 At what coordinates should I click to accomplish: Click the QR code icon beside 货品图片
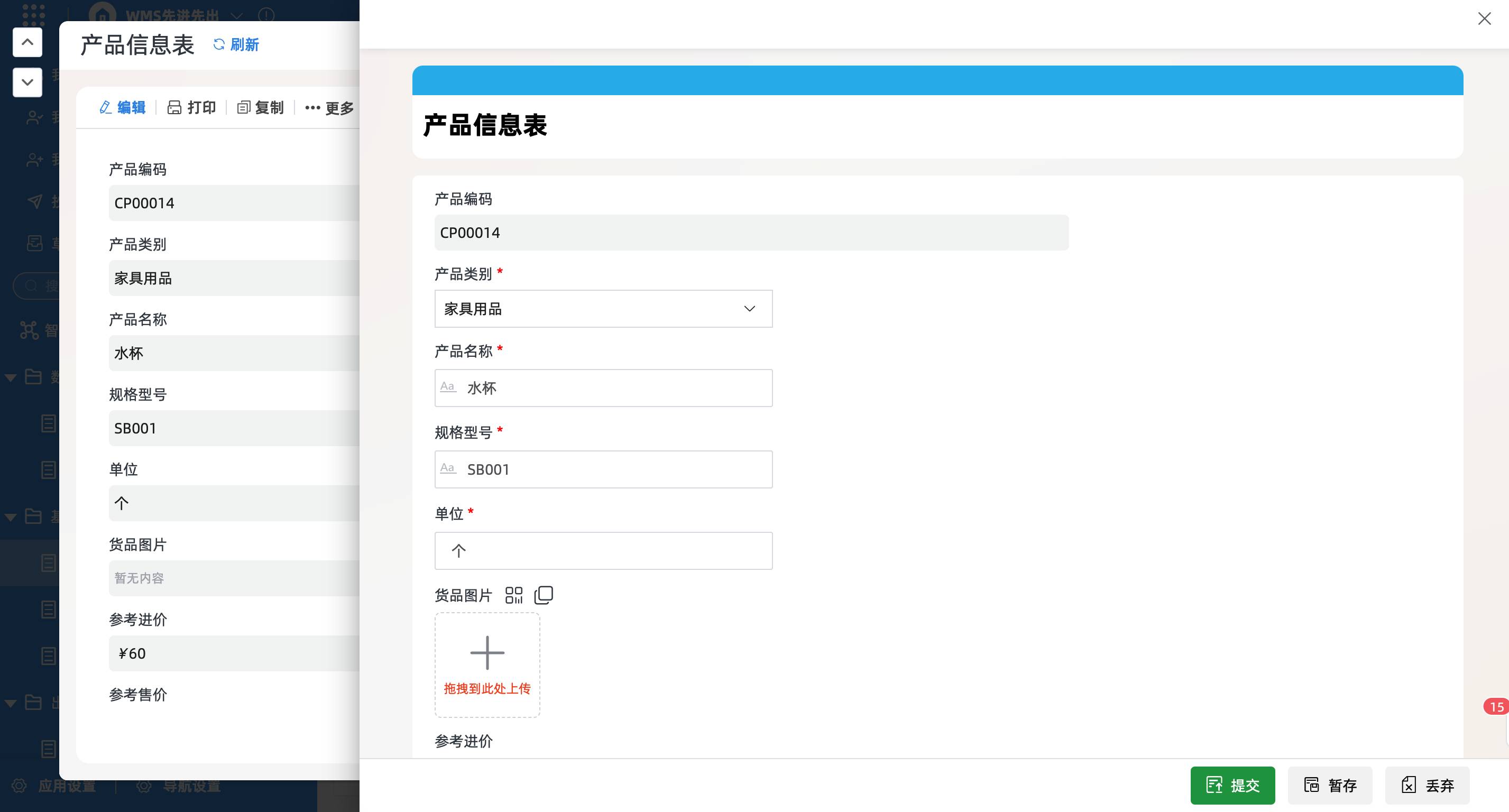click(x=514, y=595)
